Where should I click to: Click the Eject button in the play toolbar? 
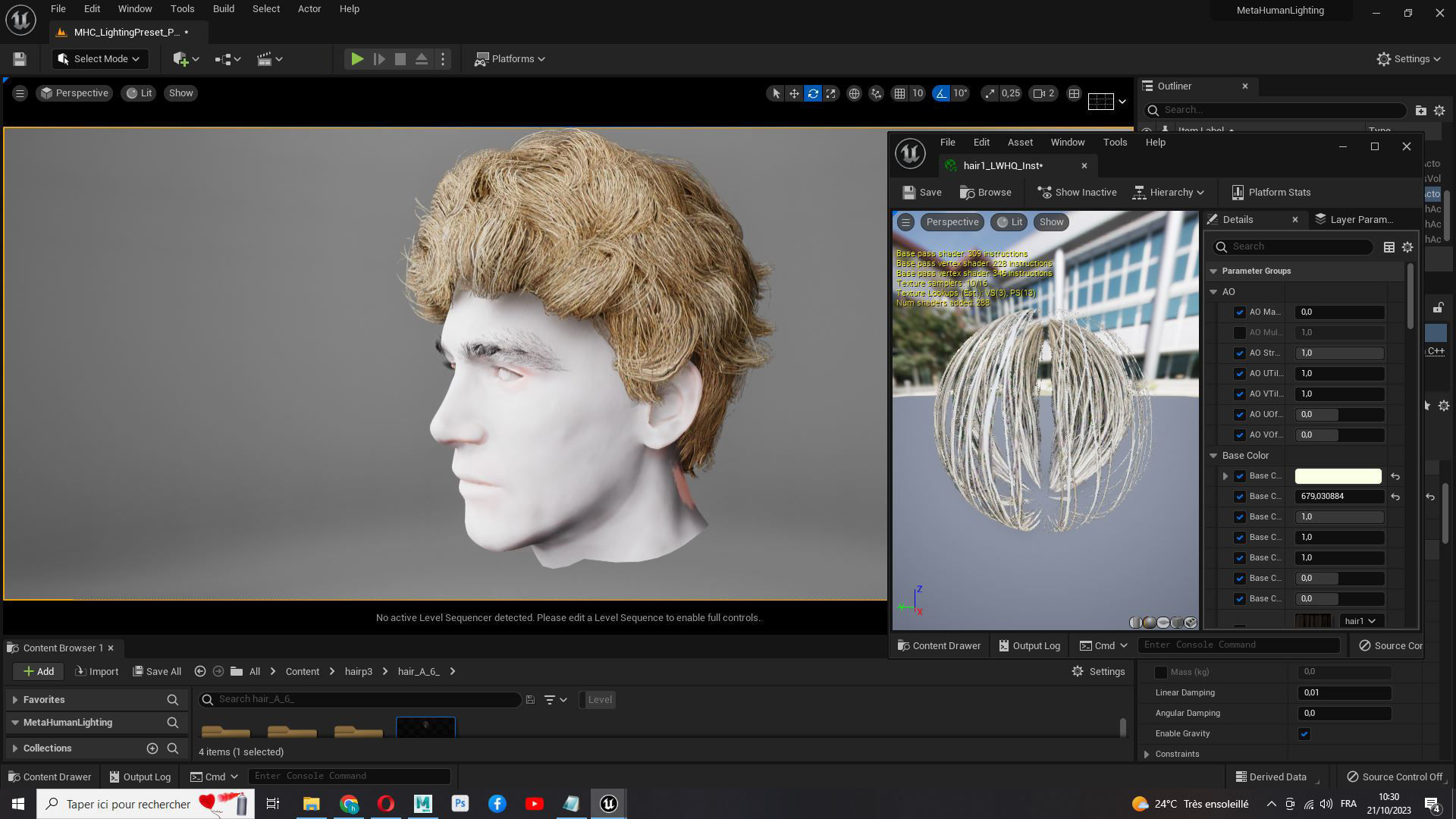point(422,59)
